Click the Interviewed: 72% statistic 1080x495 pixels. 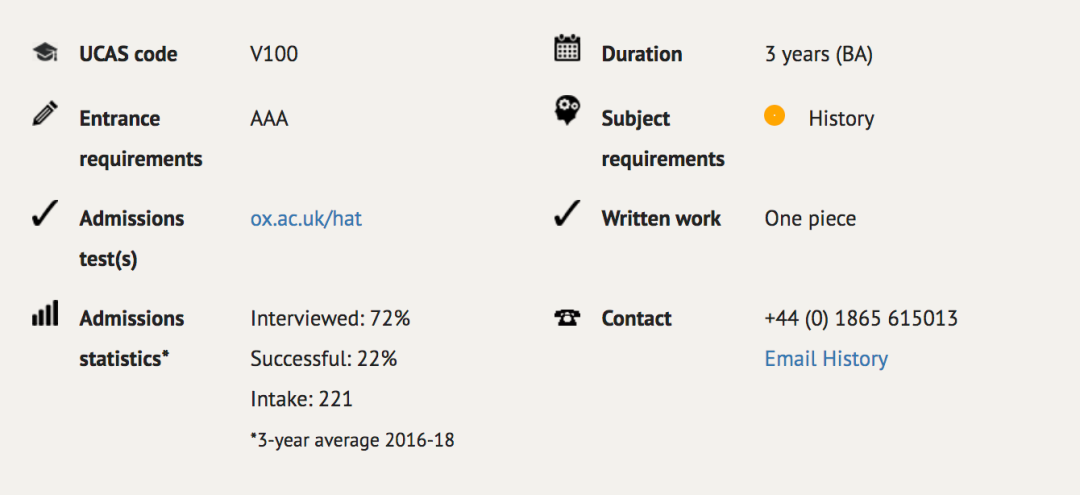(330, 319)
